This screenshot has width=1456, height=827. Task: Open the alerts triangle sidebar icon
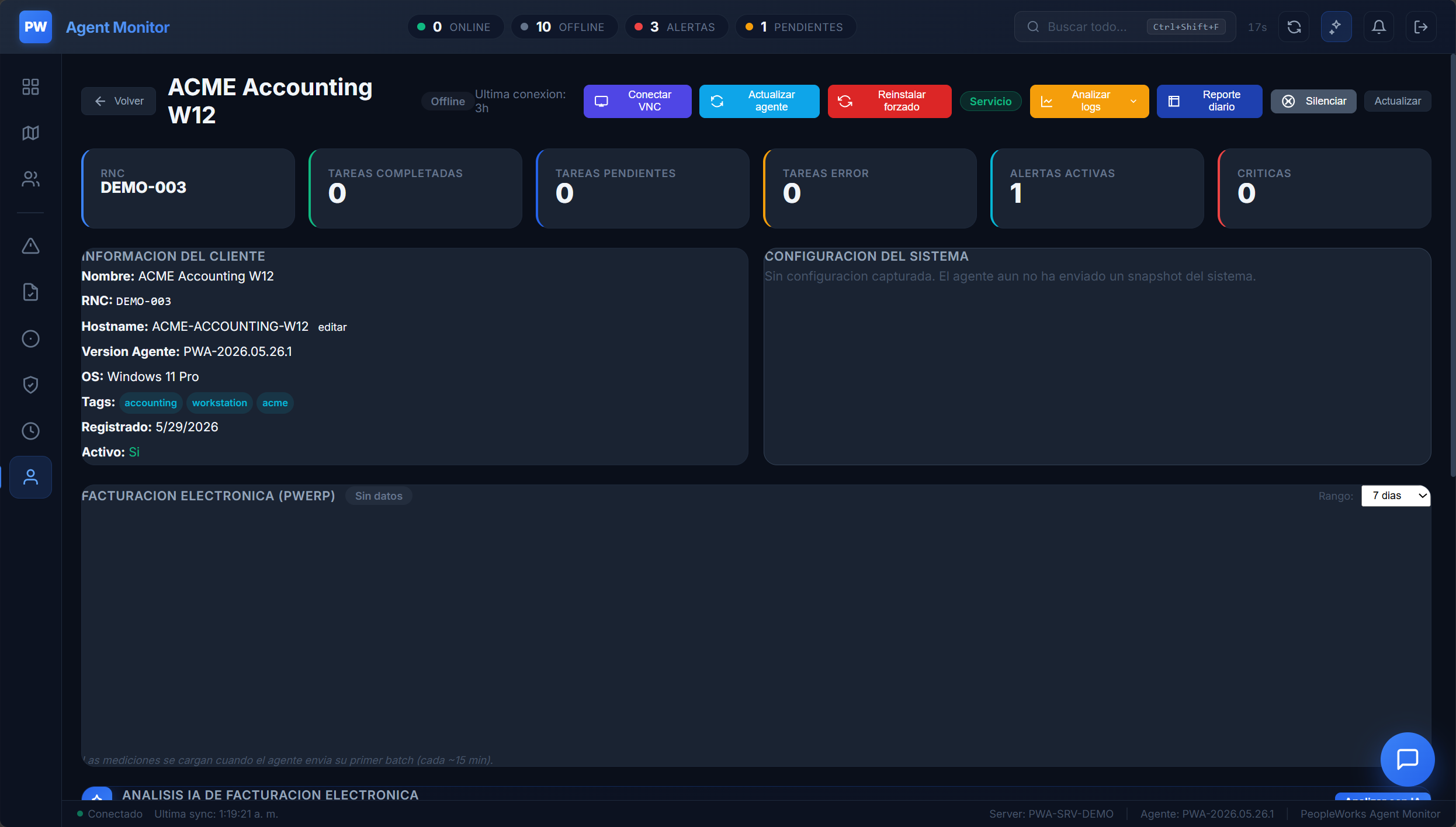(x=30, y=246)
